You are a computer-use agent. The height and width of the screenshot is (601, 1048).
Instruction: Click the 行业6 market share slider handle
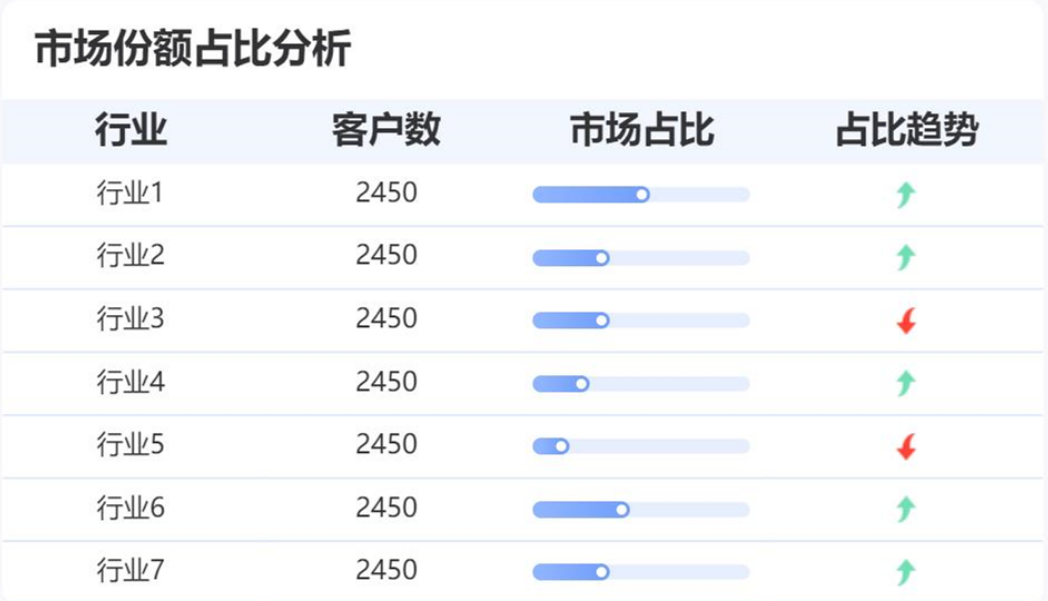[x=622, y=510]
